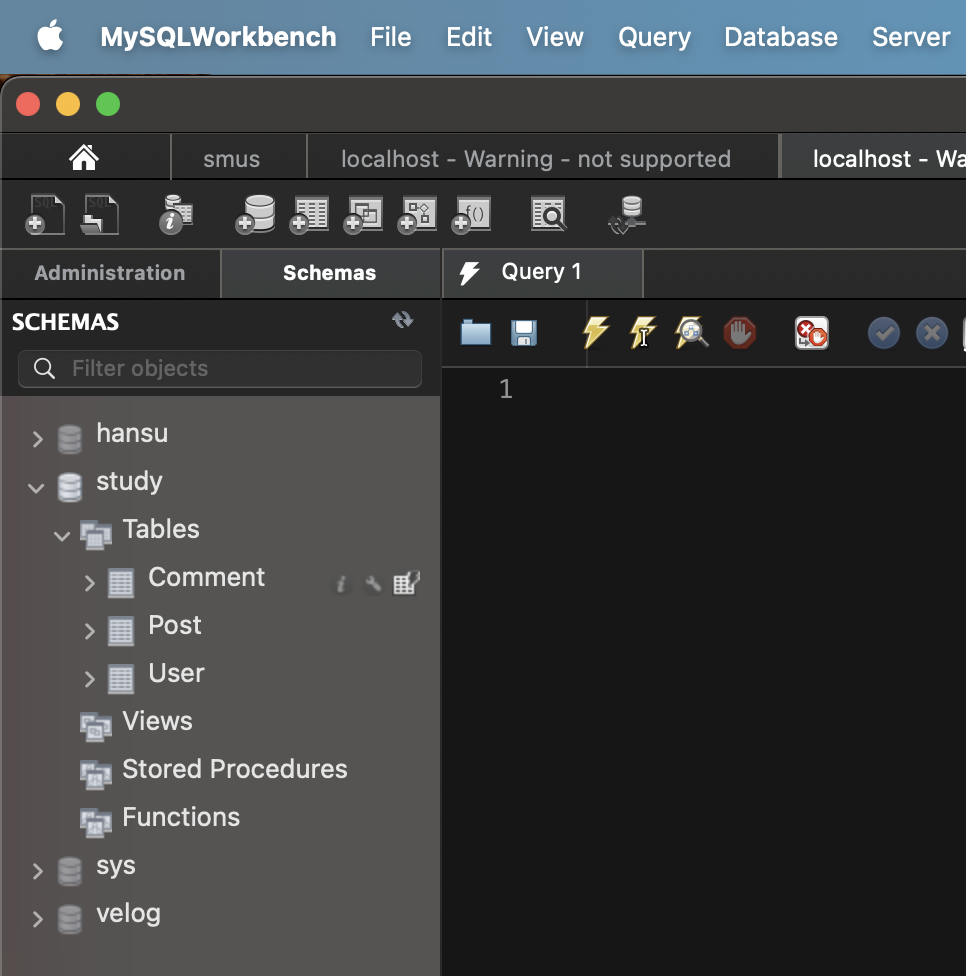Select the study schema
The width and height of the screenshot is (966, 976).
click(129, 481)
